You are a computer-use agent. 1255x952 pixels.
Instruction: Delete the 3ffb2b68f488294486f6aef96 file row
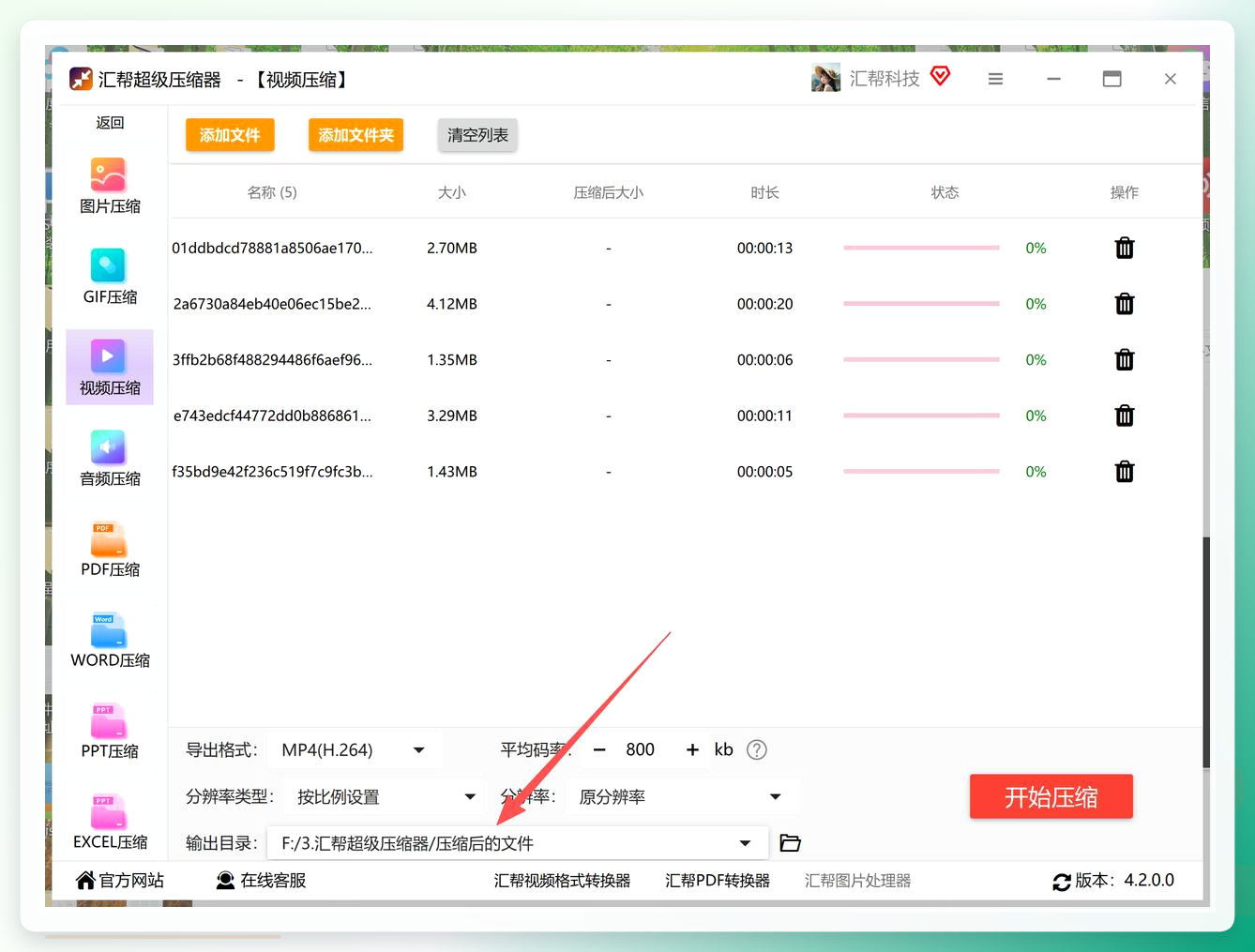click(1125, 359)
